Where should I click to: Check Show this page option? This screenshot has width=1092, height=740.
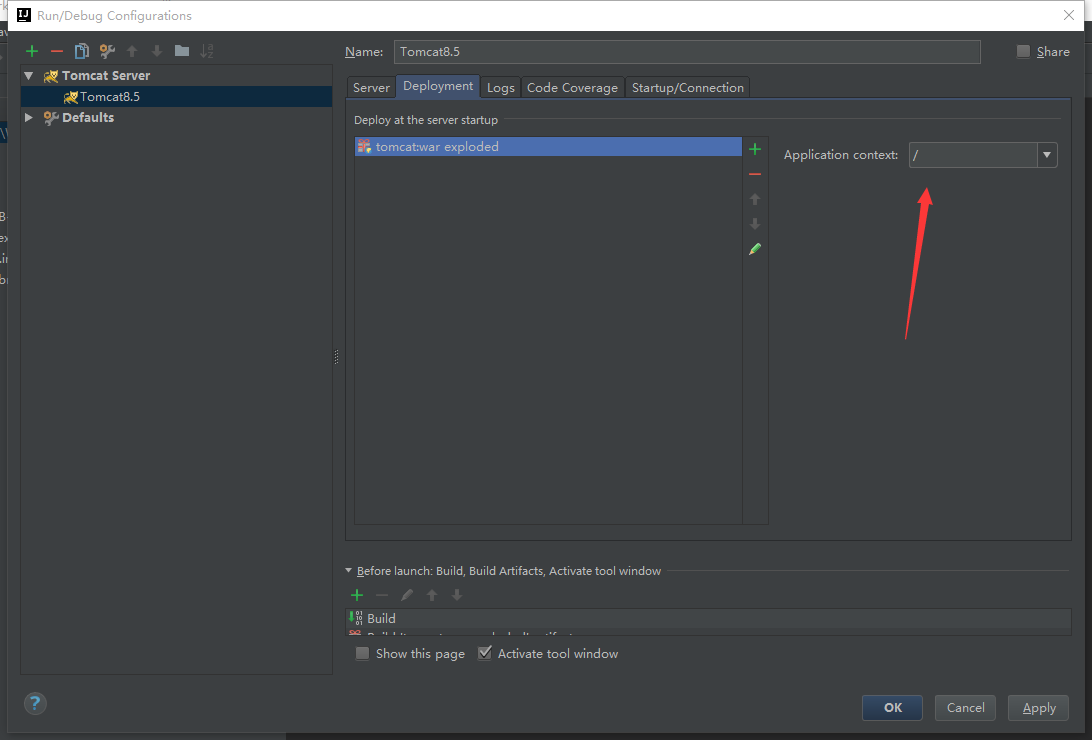click(x=362, y=654)
